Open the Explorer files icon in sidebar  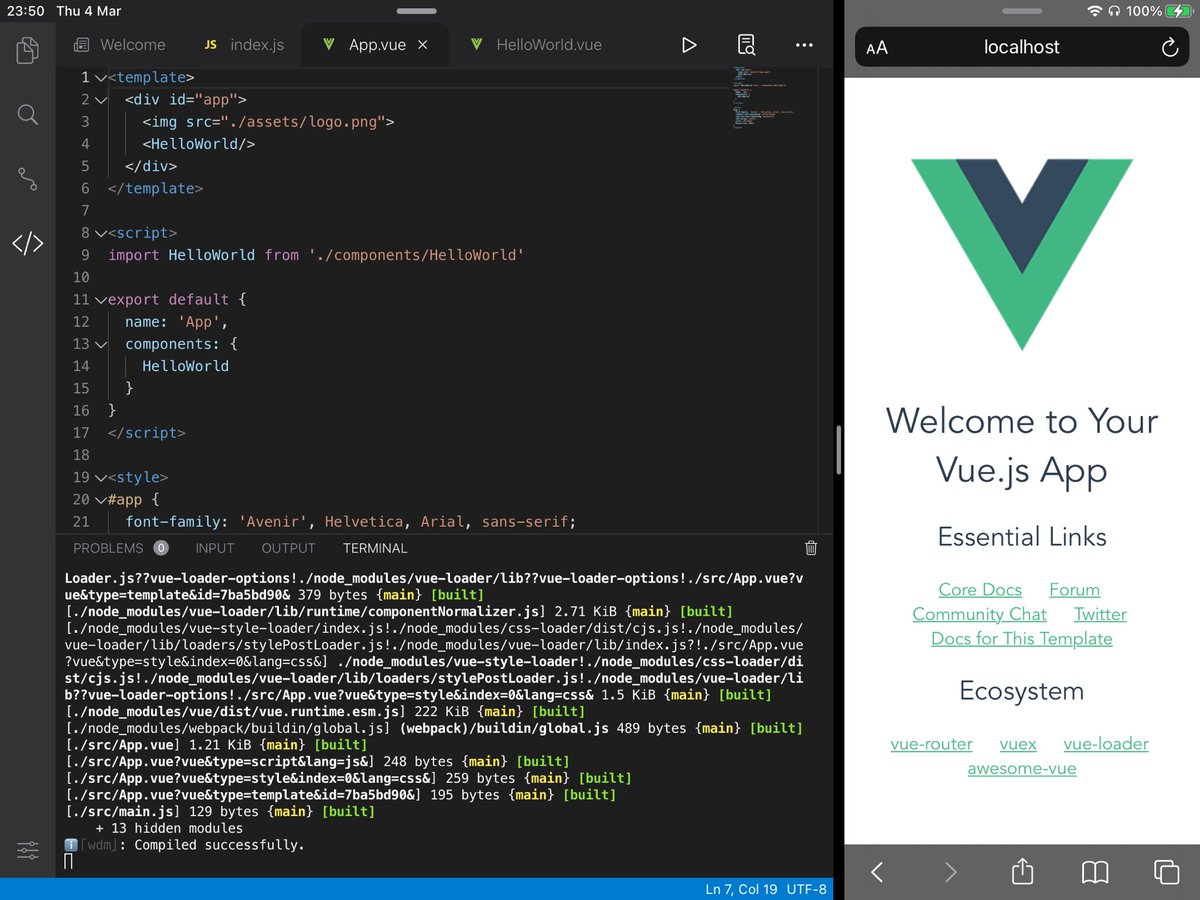point(28,50)
